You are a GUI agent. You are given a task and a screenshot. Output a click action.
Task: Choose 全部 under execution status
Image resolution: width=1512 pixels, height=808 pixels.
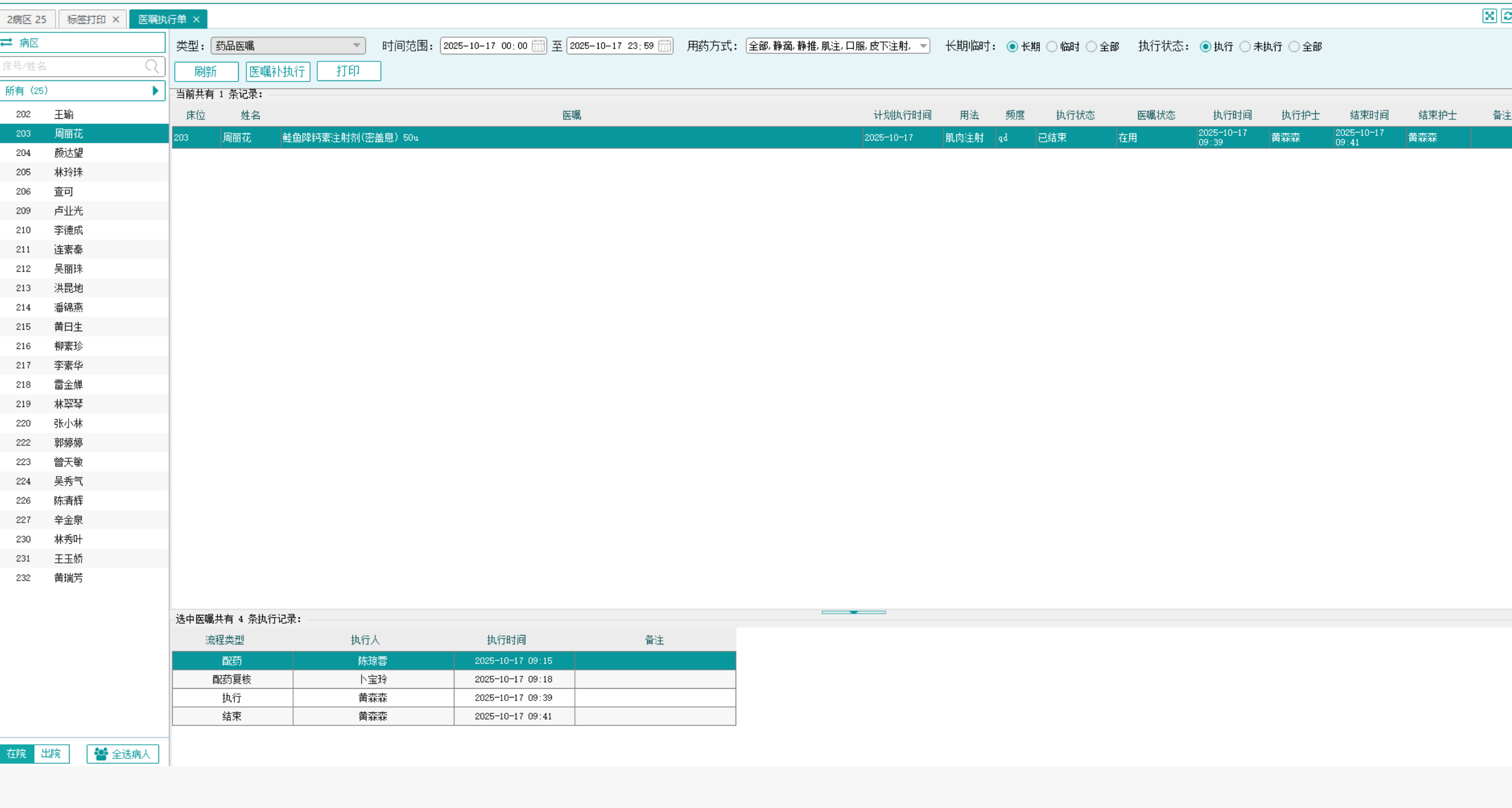pyautogui.click(x=1294, y=47)
